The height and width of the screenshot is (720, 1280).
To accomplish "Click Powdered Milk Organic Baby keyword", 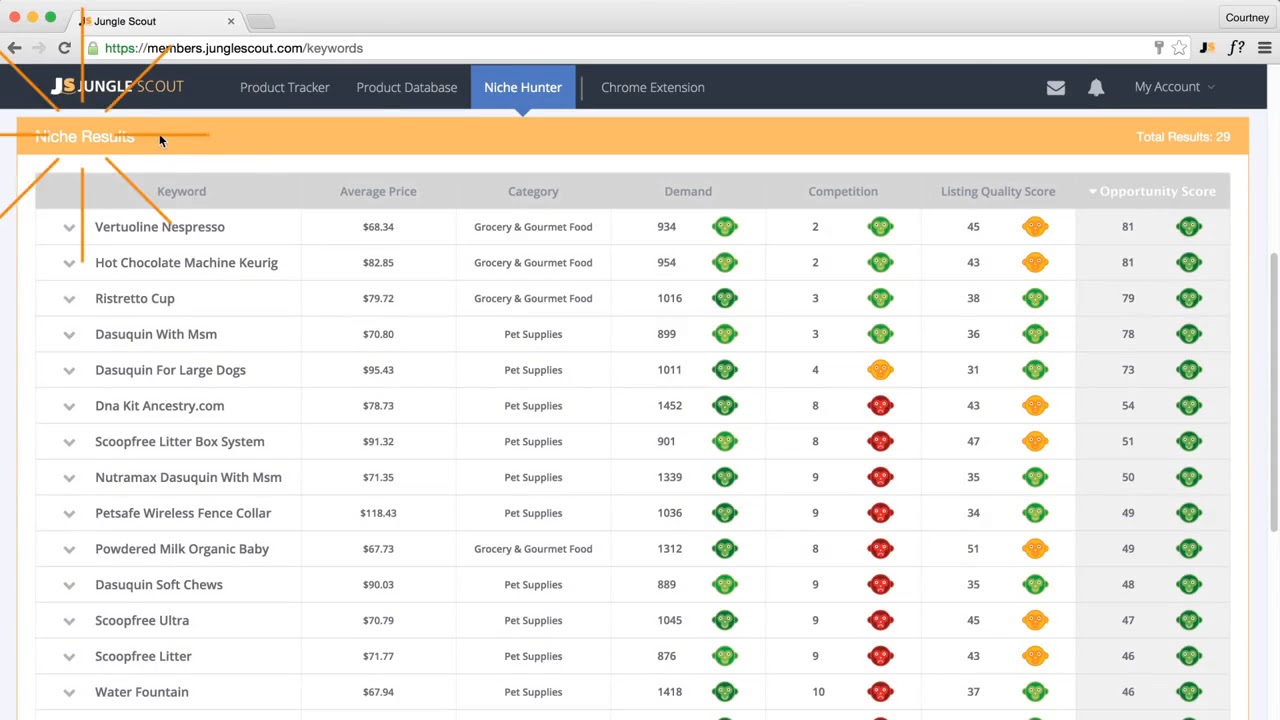I will point(182,549).
